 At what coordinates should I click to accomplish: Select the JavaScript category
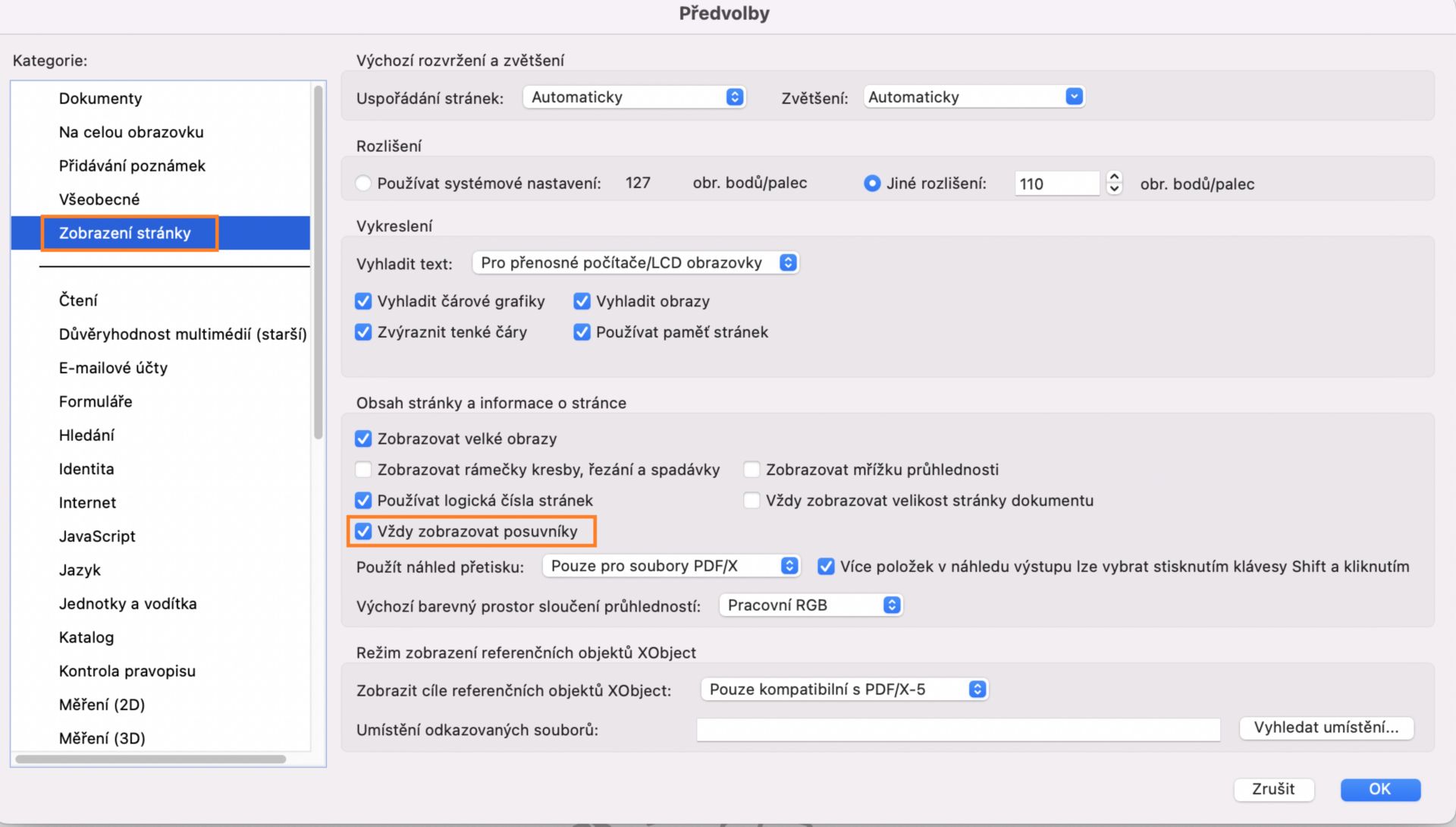pos(97,536)
